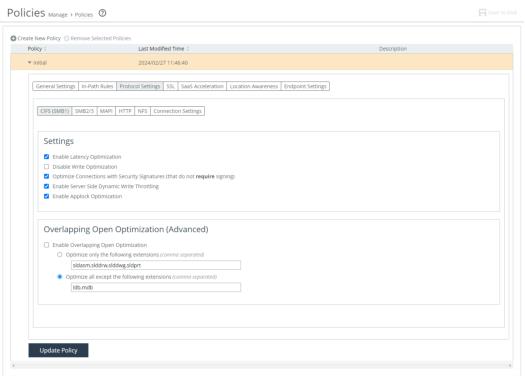The image size is (525, 376).
Task: Click the Save to disk icon
Action: coord(482,13)
